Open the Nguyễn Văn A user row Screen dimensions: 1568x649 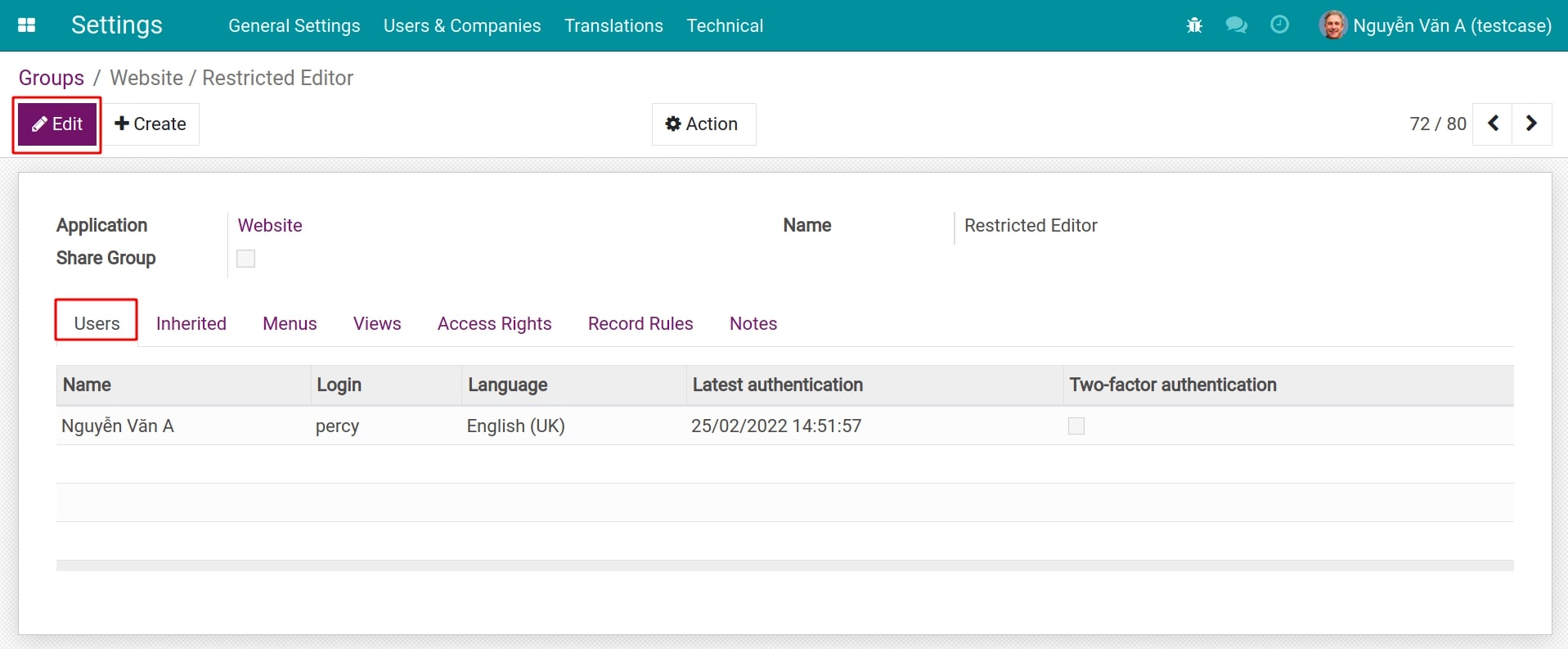118,426
